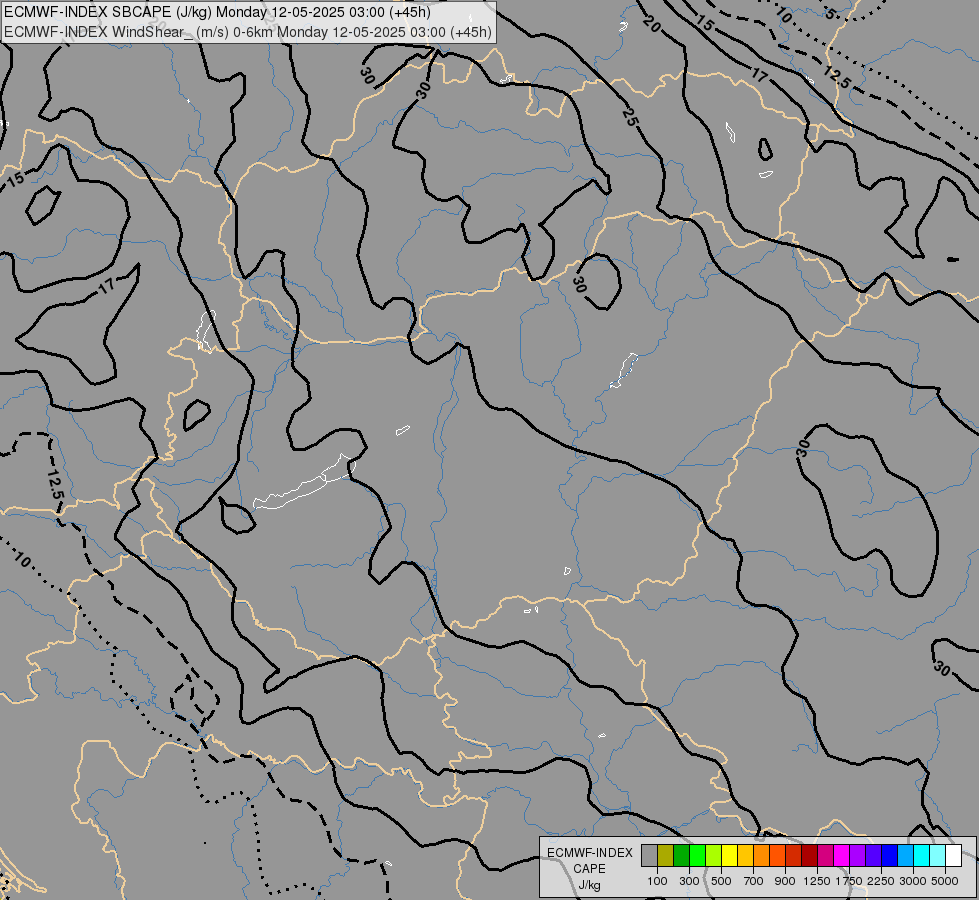The height and width of the screenshot is (900, 979).
Task: Pick the brick red swatch starting at 900
Action: point(794,855)
